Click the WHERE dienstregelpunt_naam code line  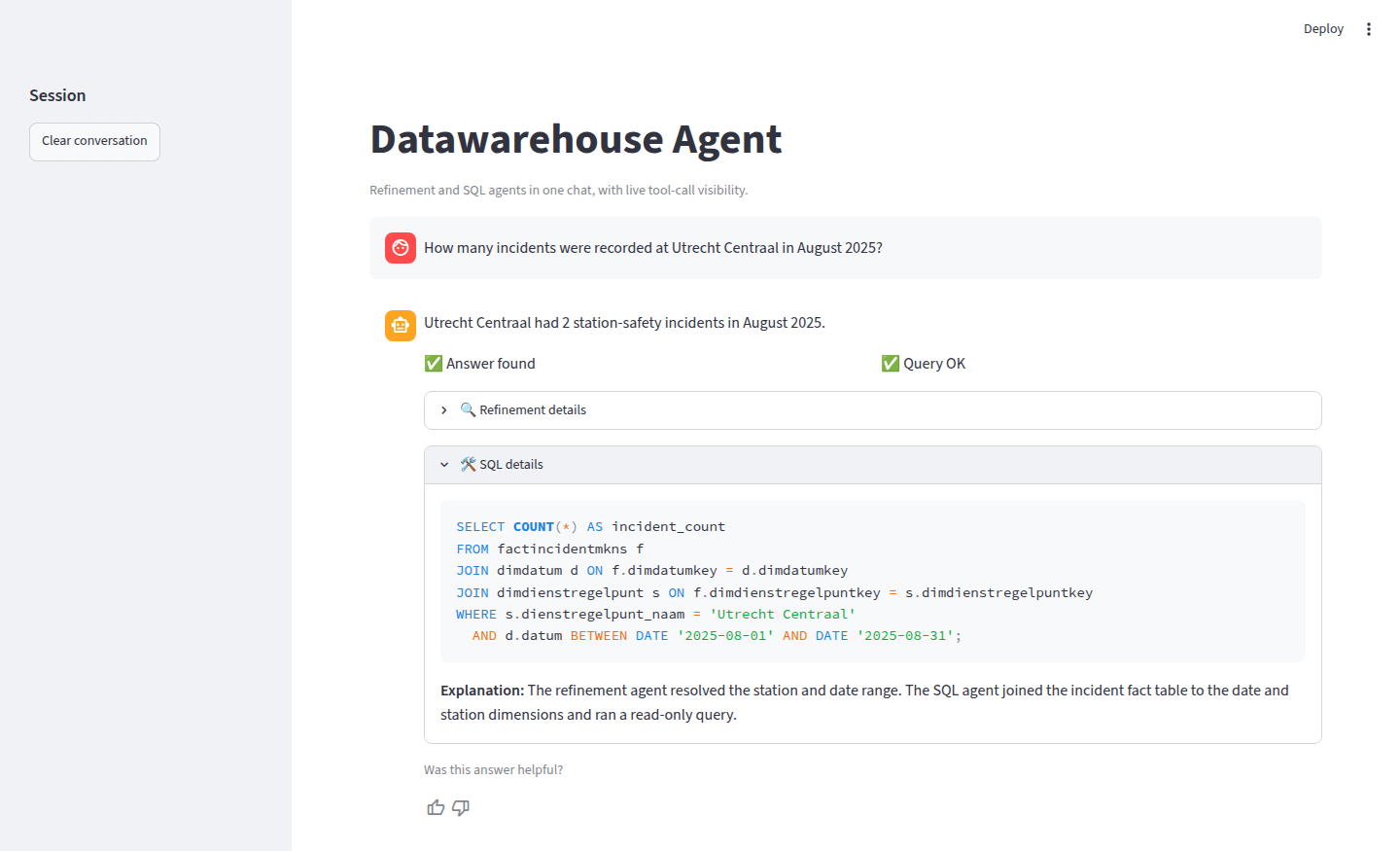[656, 614]
